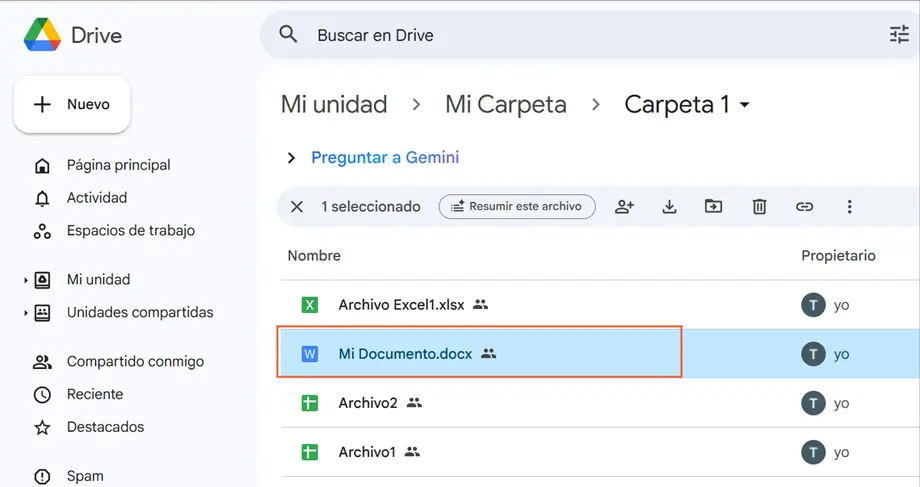This screenshot has height=487, width=920.
Task: Click the Spam warning icon
Action: [42, 477]
